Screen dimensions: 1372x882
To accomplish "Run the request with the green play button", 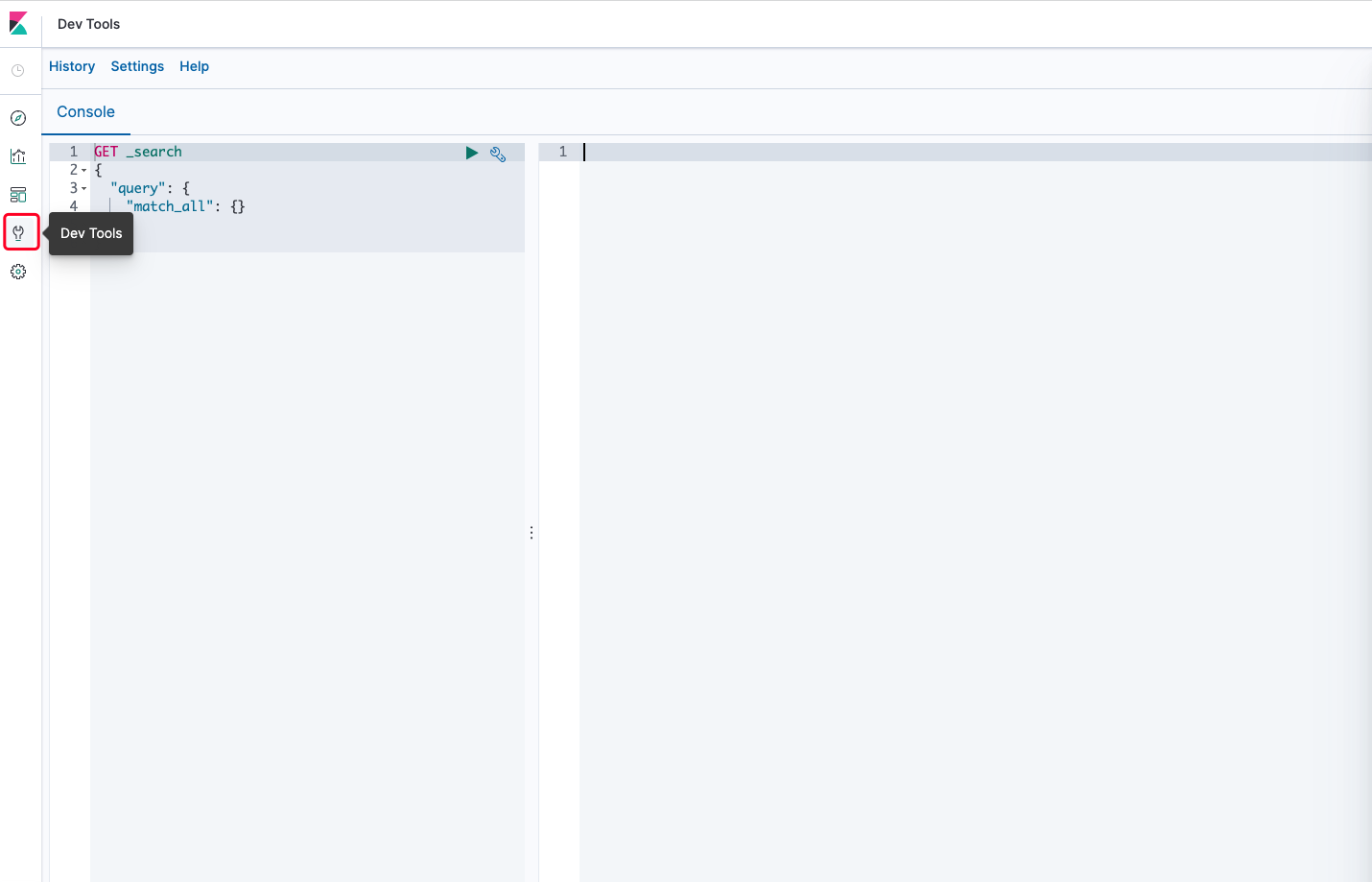I will pos(472,153).
